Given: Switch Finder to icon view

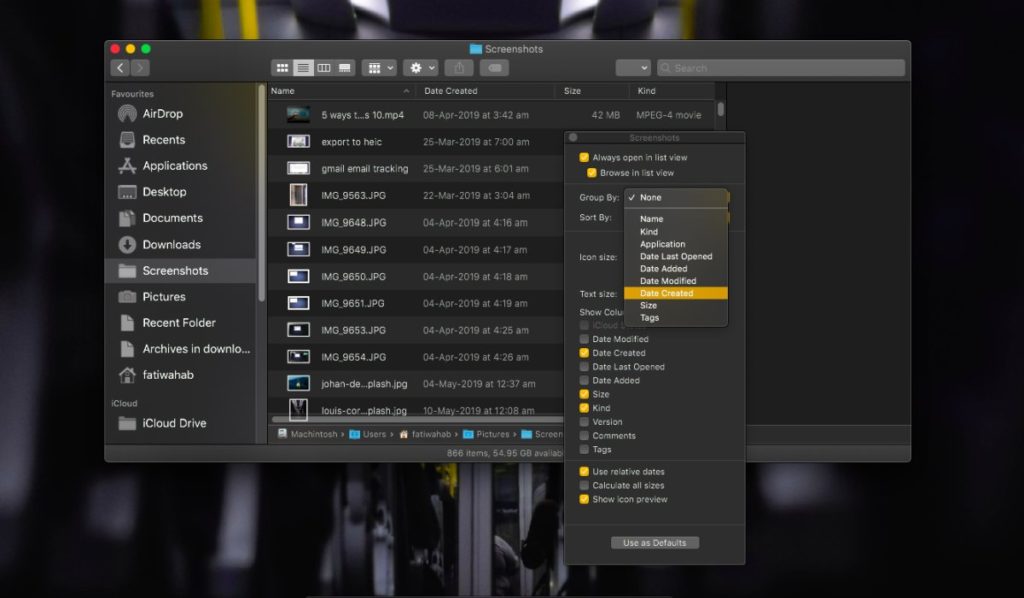Looking at the screenshot, I should click(x=284, y=67).
